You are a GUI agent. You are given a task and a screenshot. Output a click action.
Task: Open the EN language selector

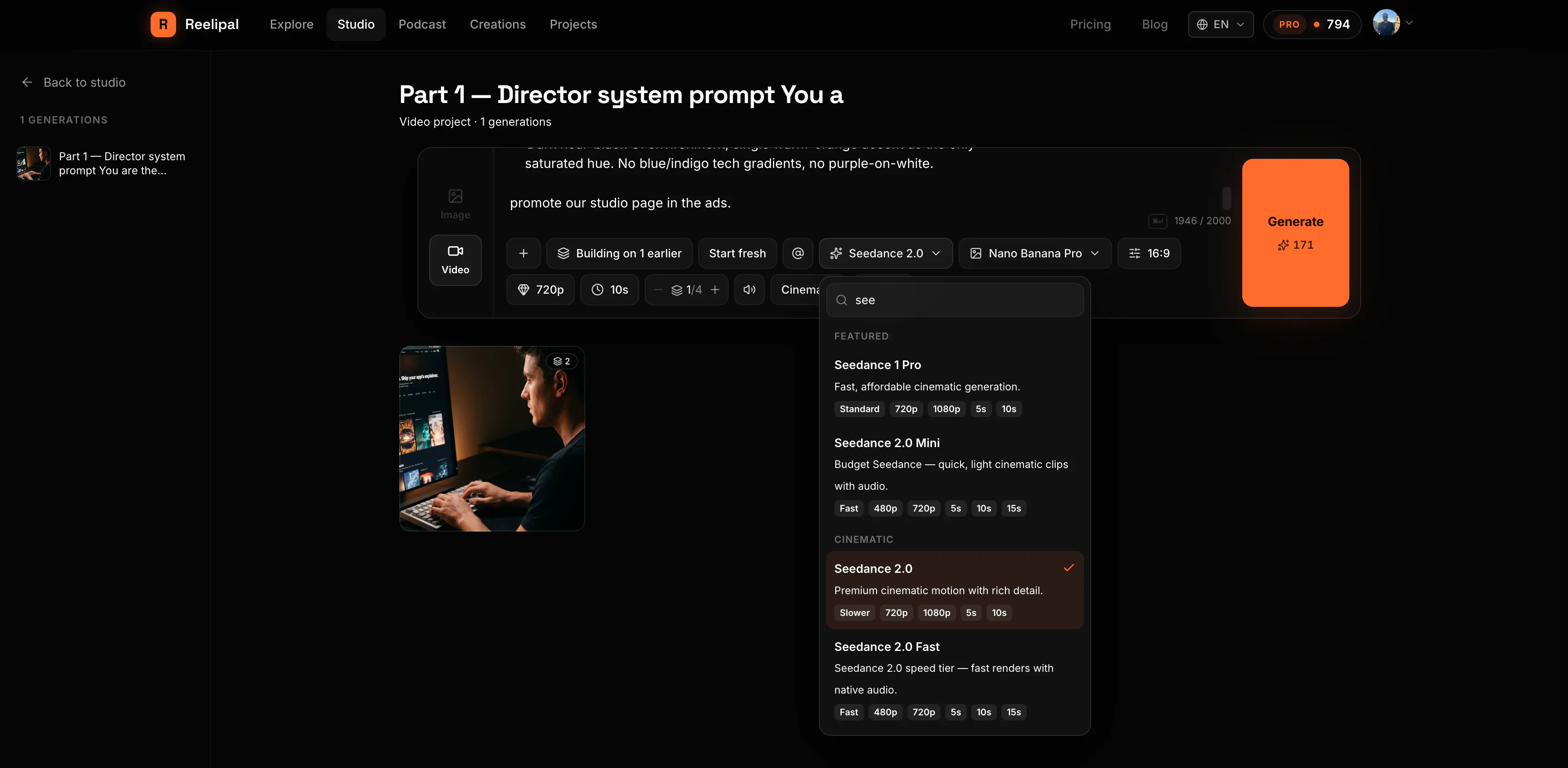1220,25
